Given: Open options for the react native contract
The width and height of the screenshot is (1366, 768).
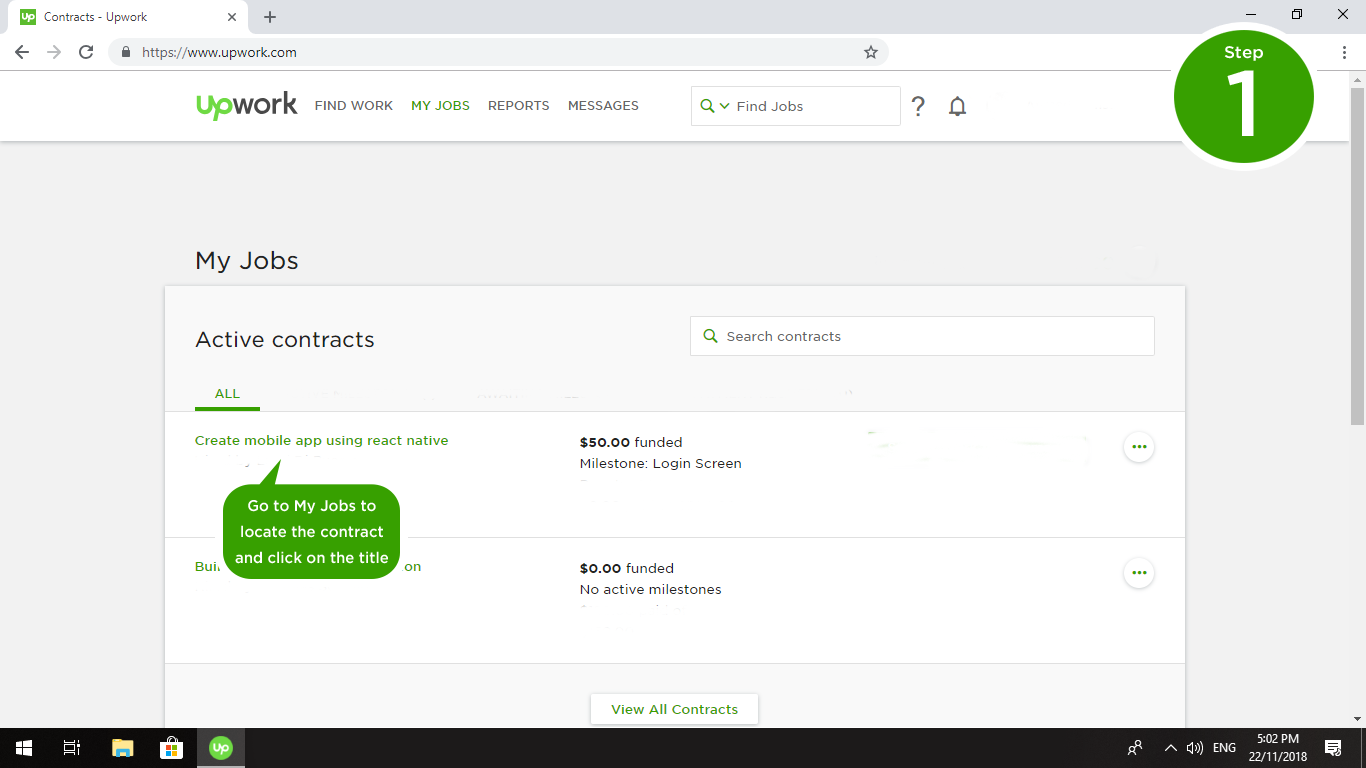Looking at the screenshot, I should pyautogui.click(x=1139, y=447).
